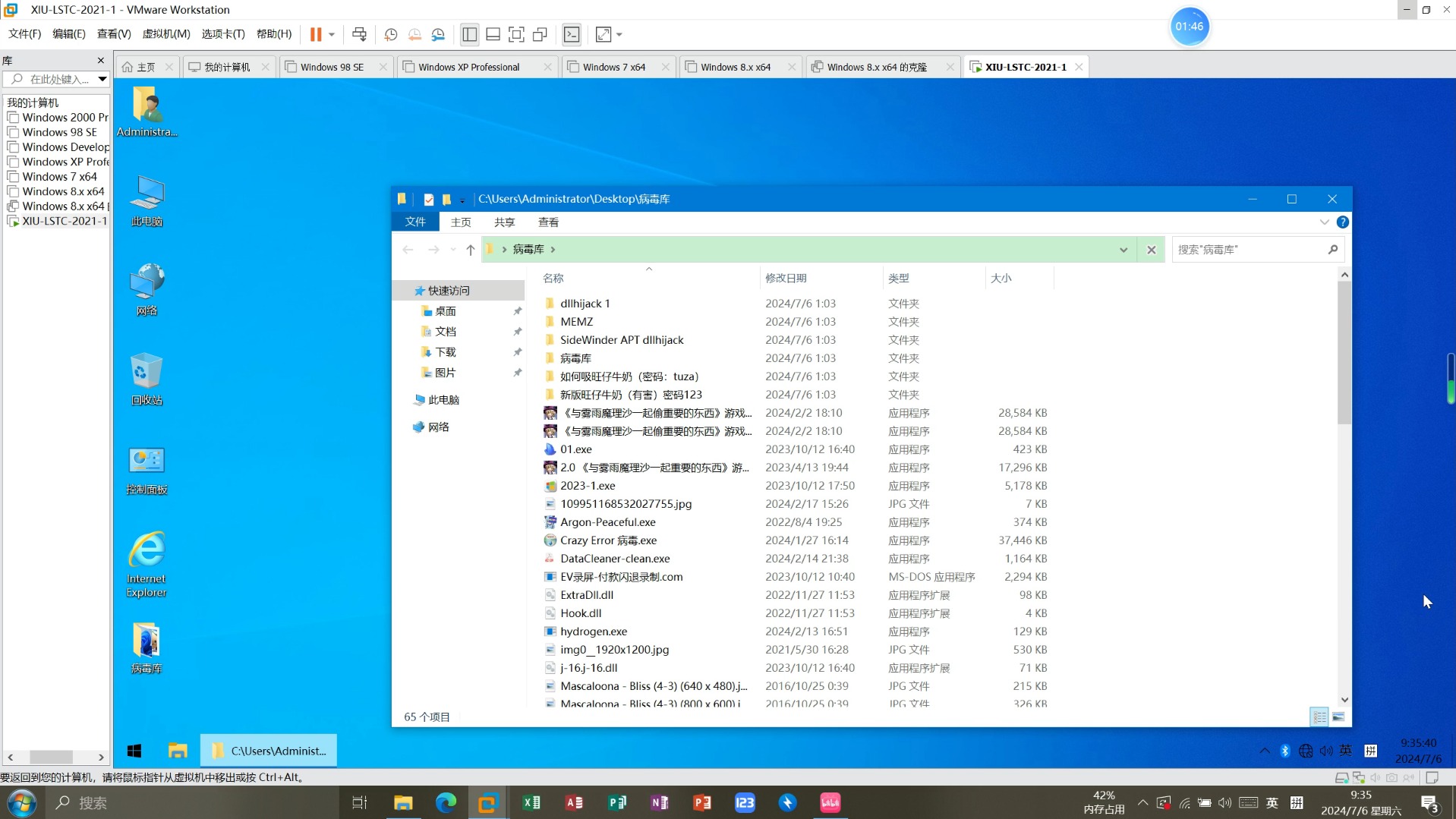This screenshot has height=819, width=1456.
Task: Open the 病毒库 desktop folder icon
Action: coord(147,647)
